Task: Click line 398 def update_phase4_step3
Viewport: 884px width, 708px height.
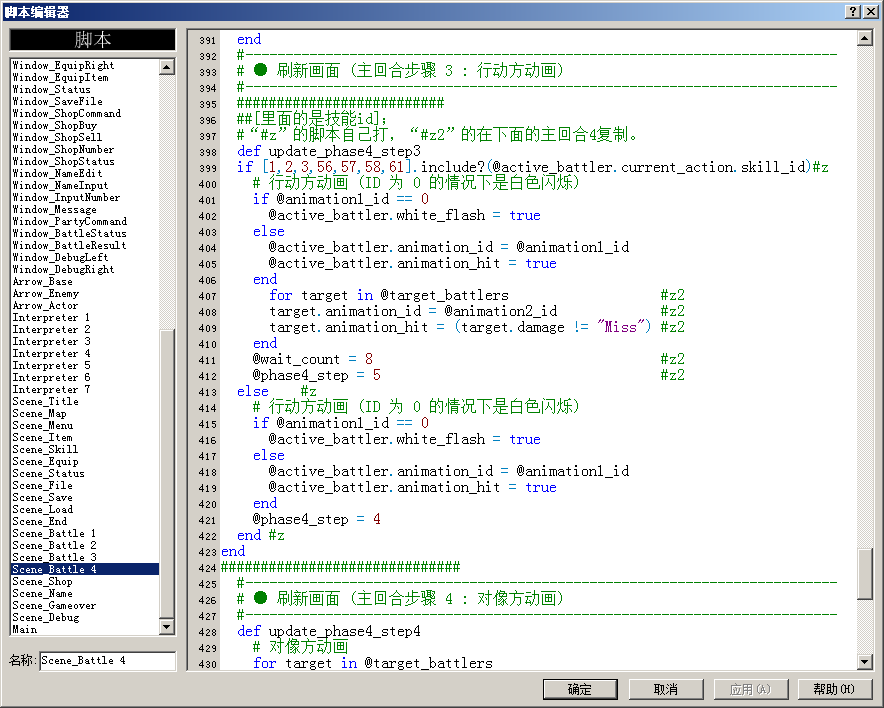Action: [x=329, y=151]
